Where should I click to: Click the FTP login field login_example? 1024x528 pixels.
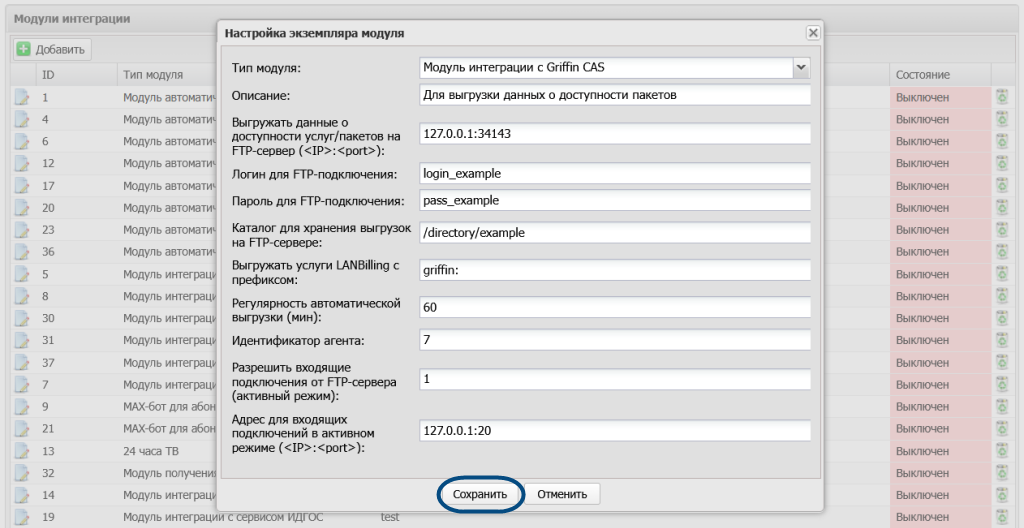tap(615, 173)
